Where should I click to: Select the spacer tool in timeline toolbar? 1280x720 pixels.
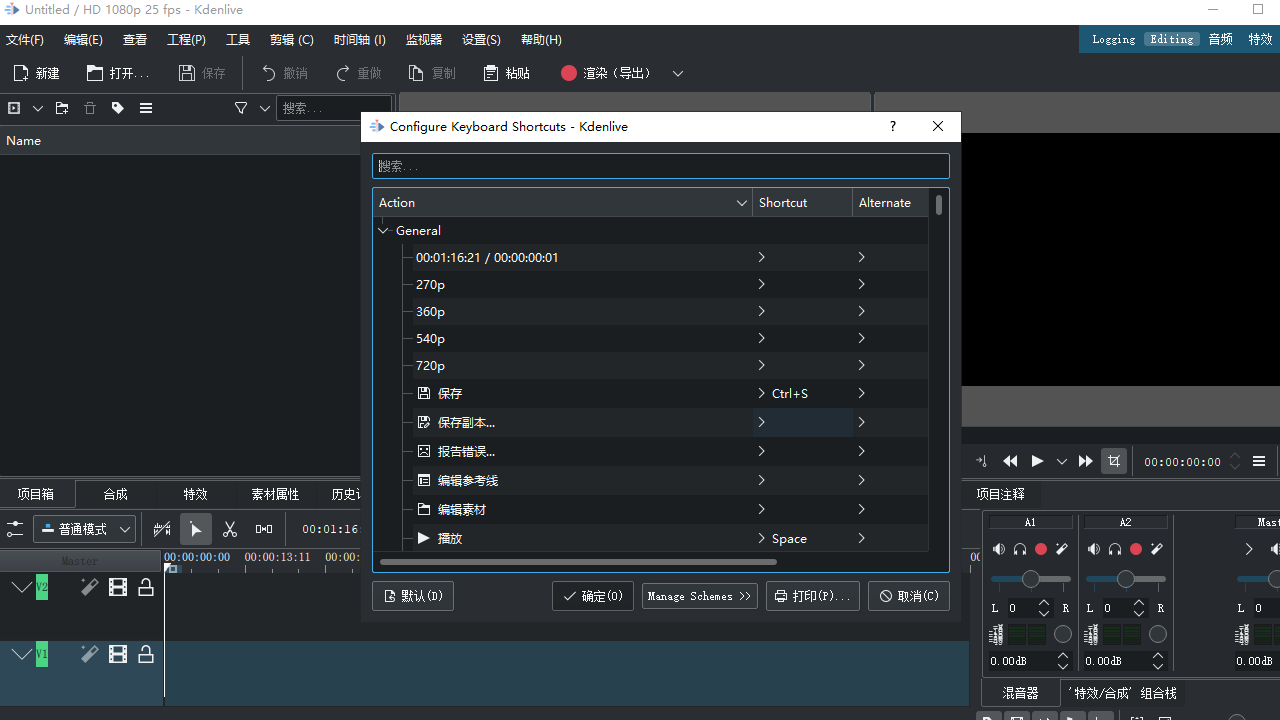(264, 529)
